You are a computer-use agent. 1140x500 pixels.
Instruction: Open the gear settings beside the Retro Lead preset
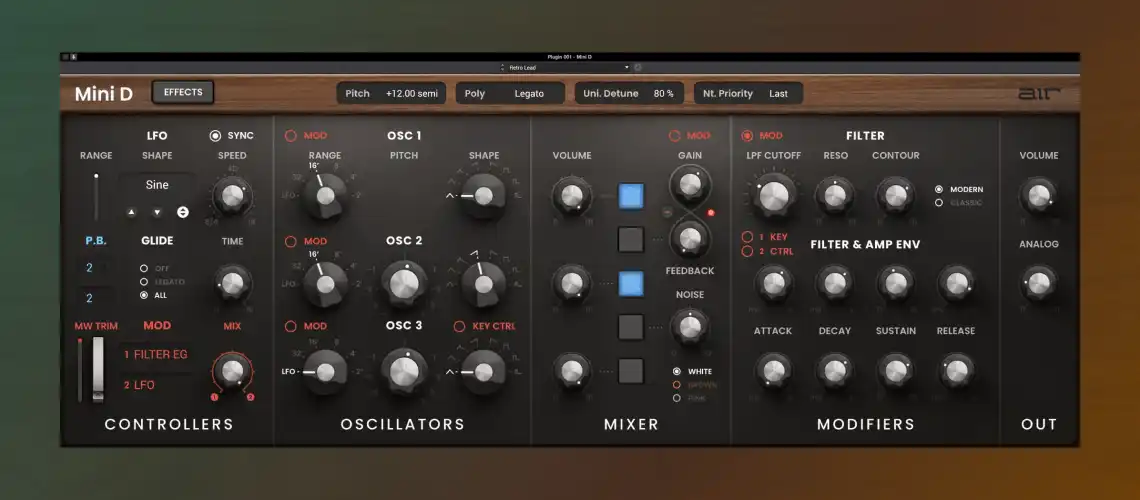[x=638, y=67]
